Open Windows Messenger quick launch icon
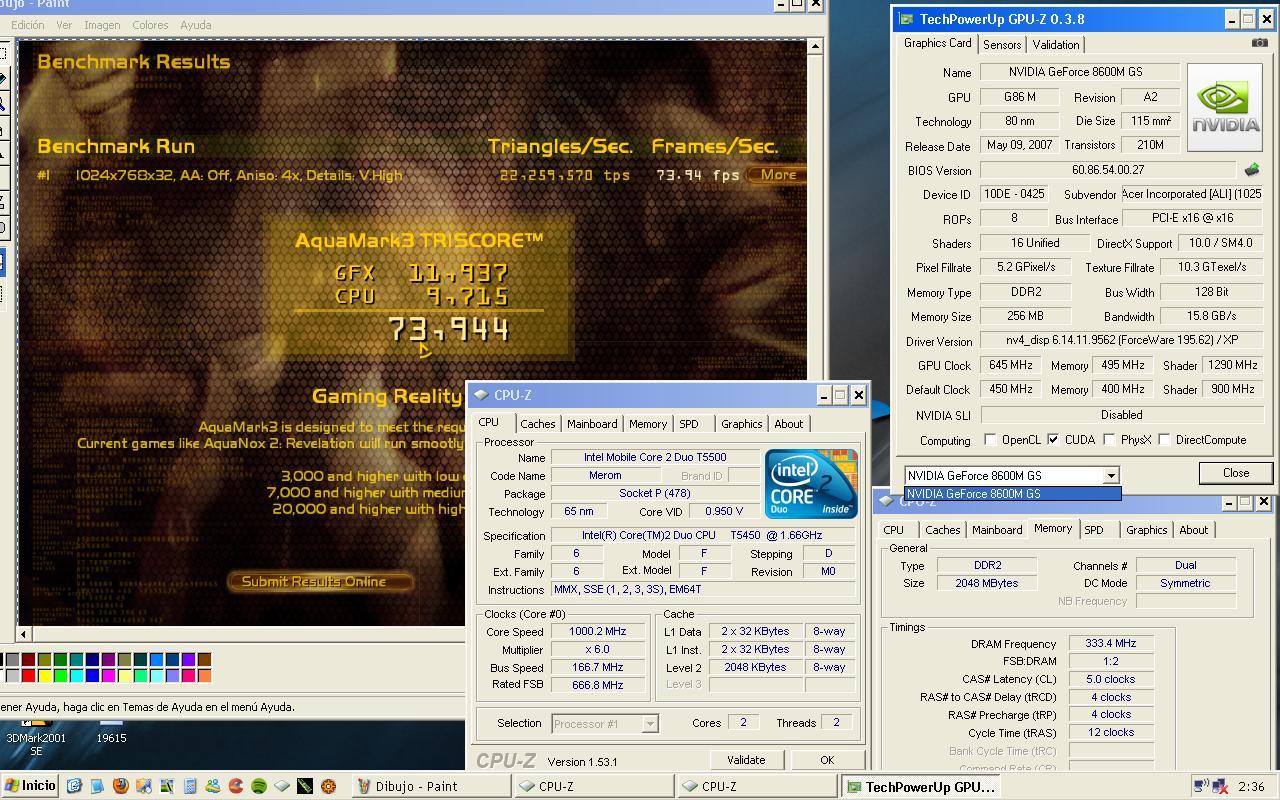This screenshot has width=1280, height=800. click(x=212, y=786)
